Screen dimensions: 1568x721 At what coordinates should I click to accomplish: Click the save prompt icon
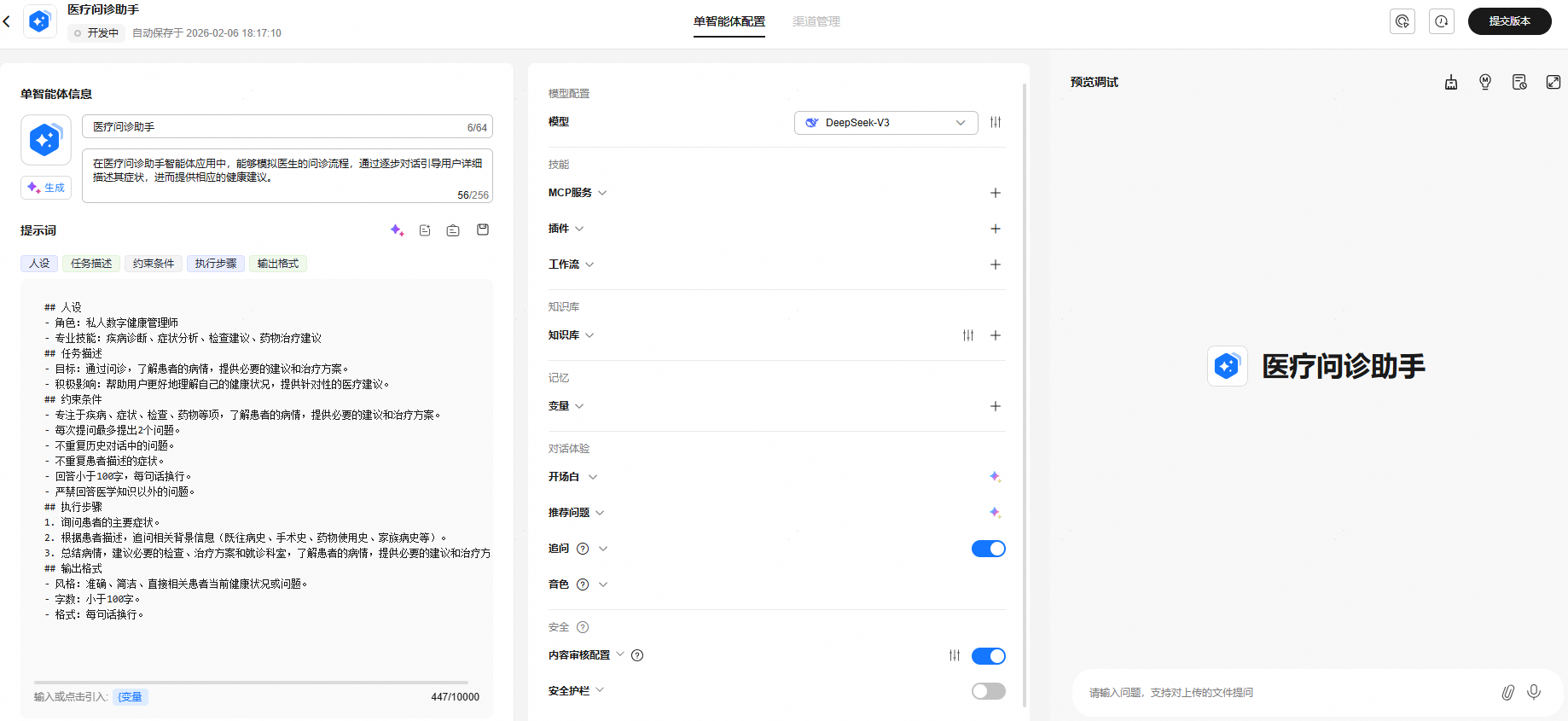483,230
